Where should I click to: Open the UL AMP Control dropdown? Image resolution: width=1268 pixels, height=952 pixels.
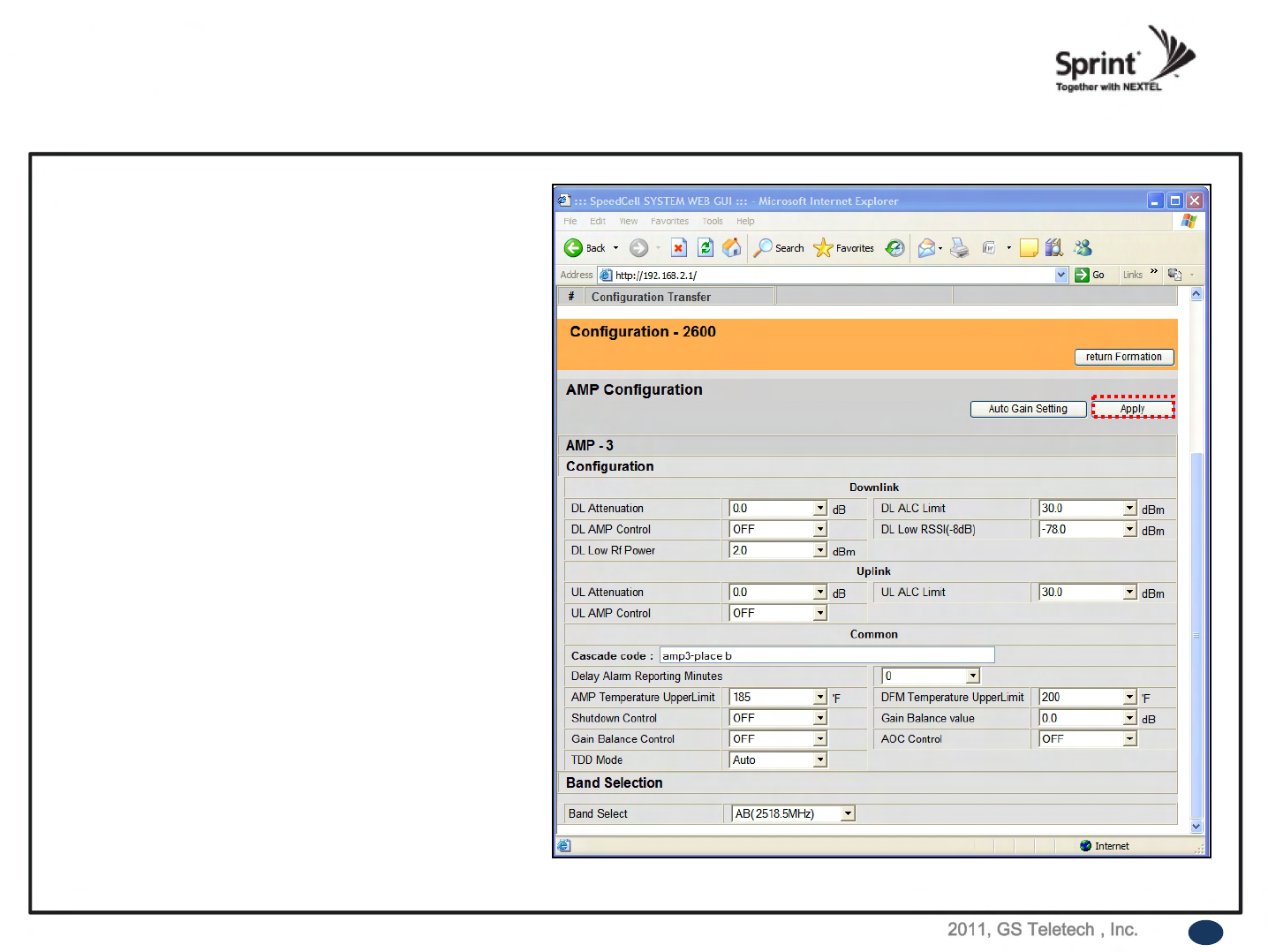click(x=820, y=614)
